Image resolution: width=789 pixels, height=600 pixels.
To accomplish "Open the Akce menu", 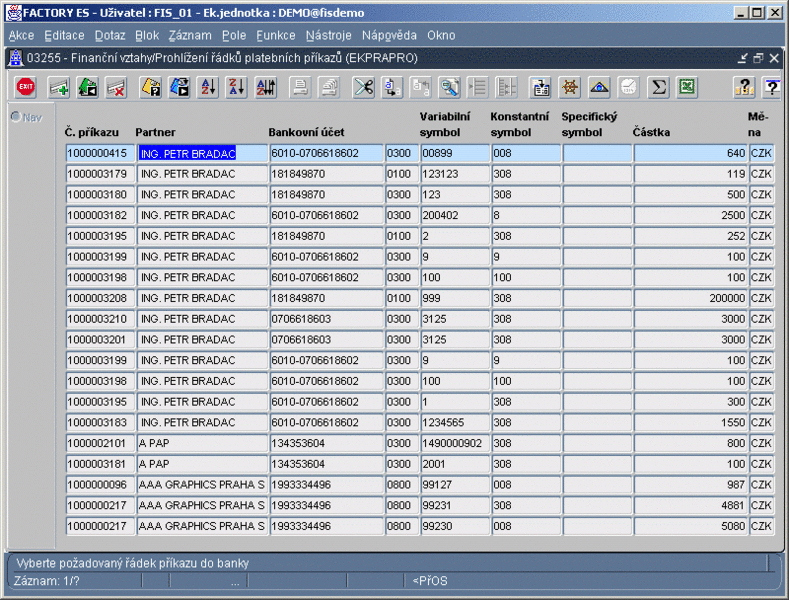I will [x=21, y=35].
